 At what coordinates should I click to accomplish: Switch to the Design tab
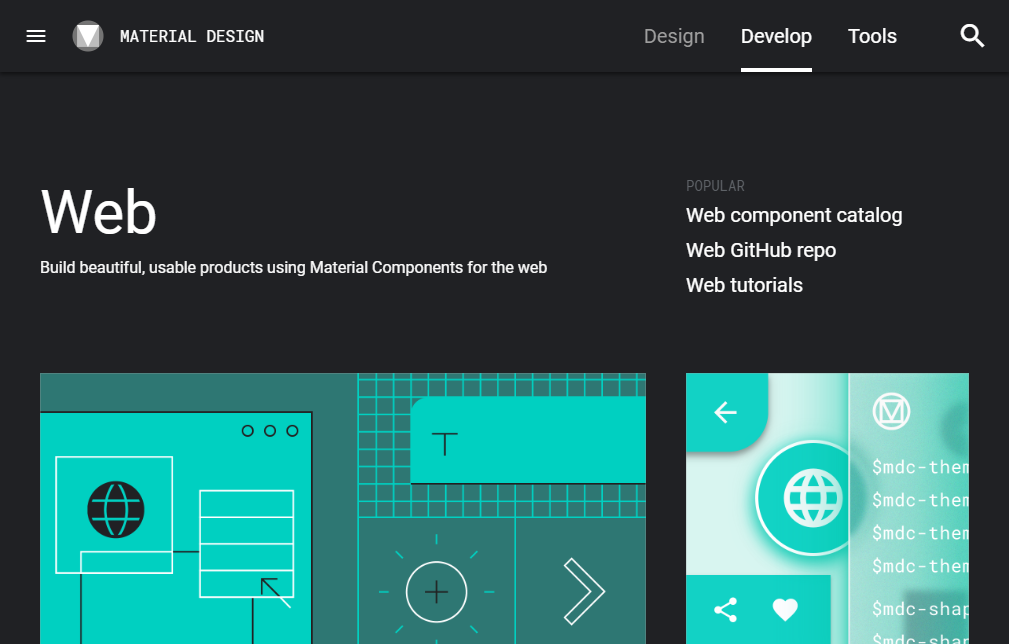click(x=674, y=36)
